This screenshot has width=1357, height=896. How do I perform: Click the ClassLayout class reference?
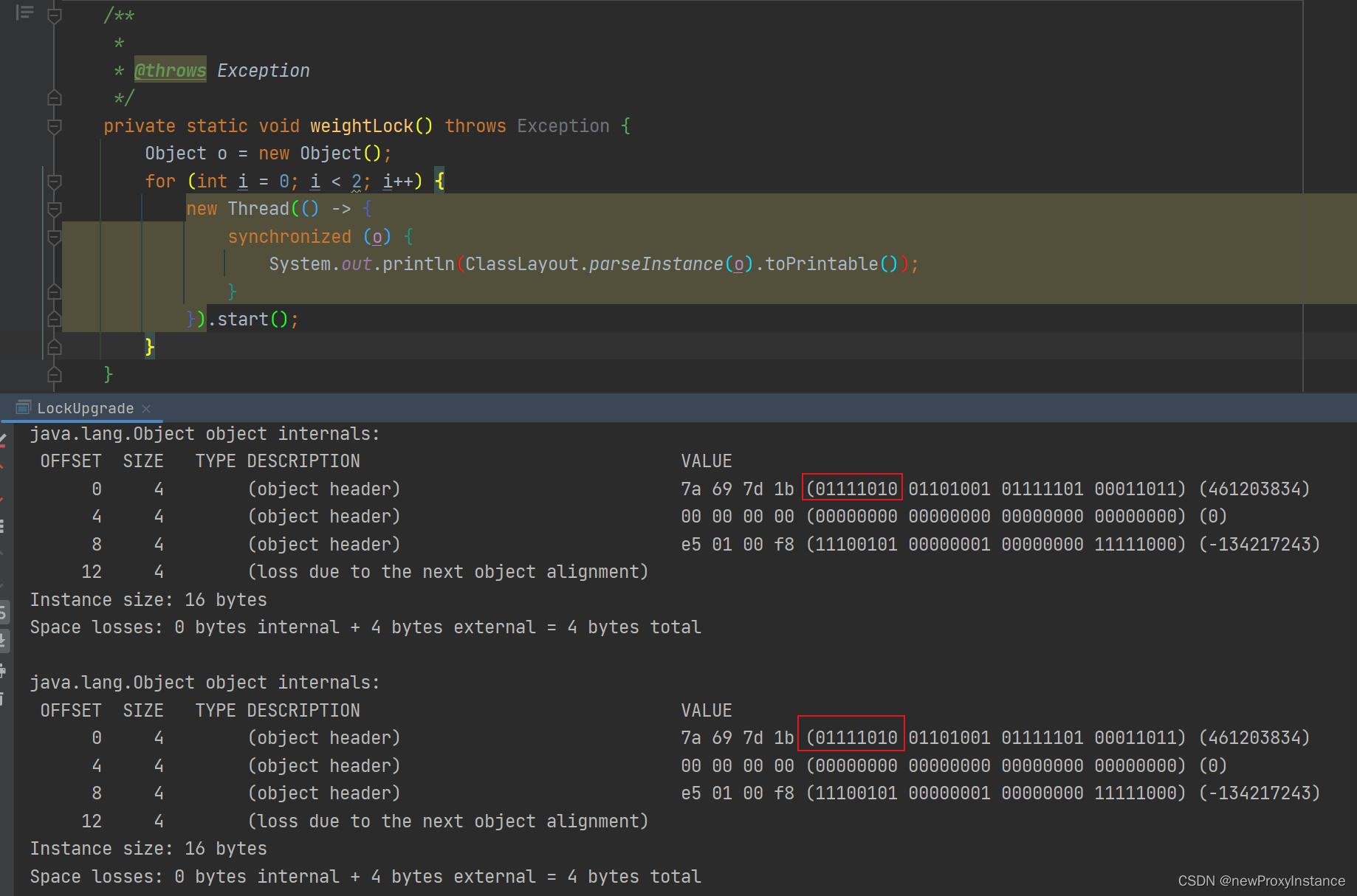521,263
